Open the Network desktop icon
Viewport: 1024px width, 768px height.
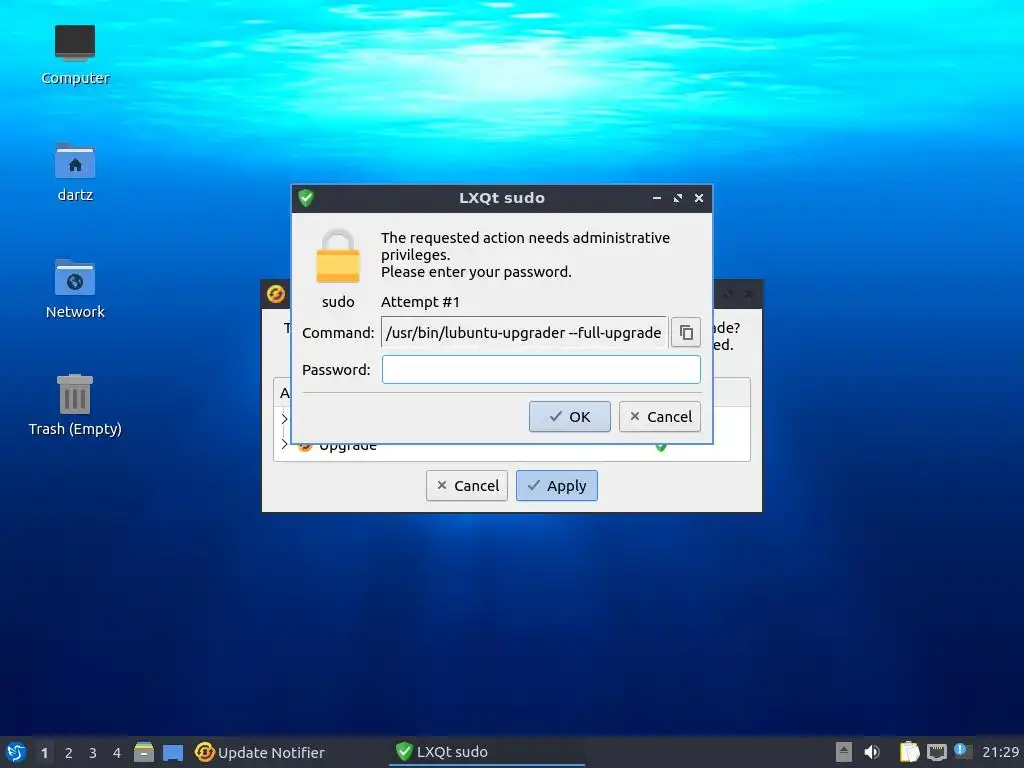coord(75,289)
